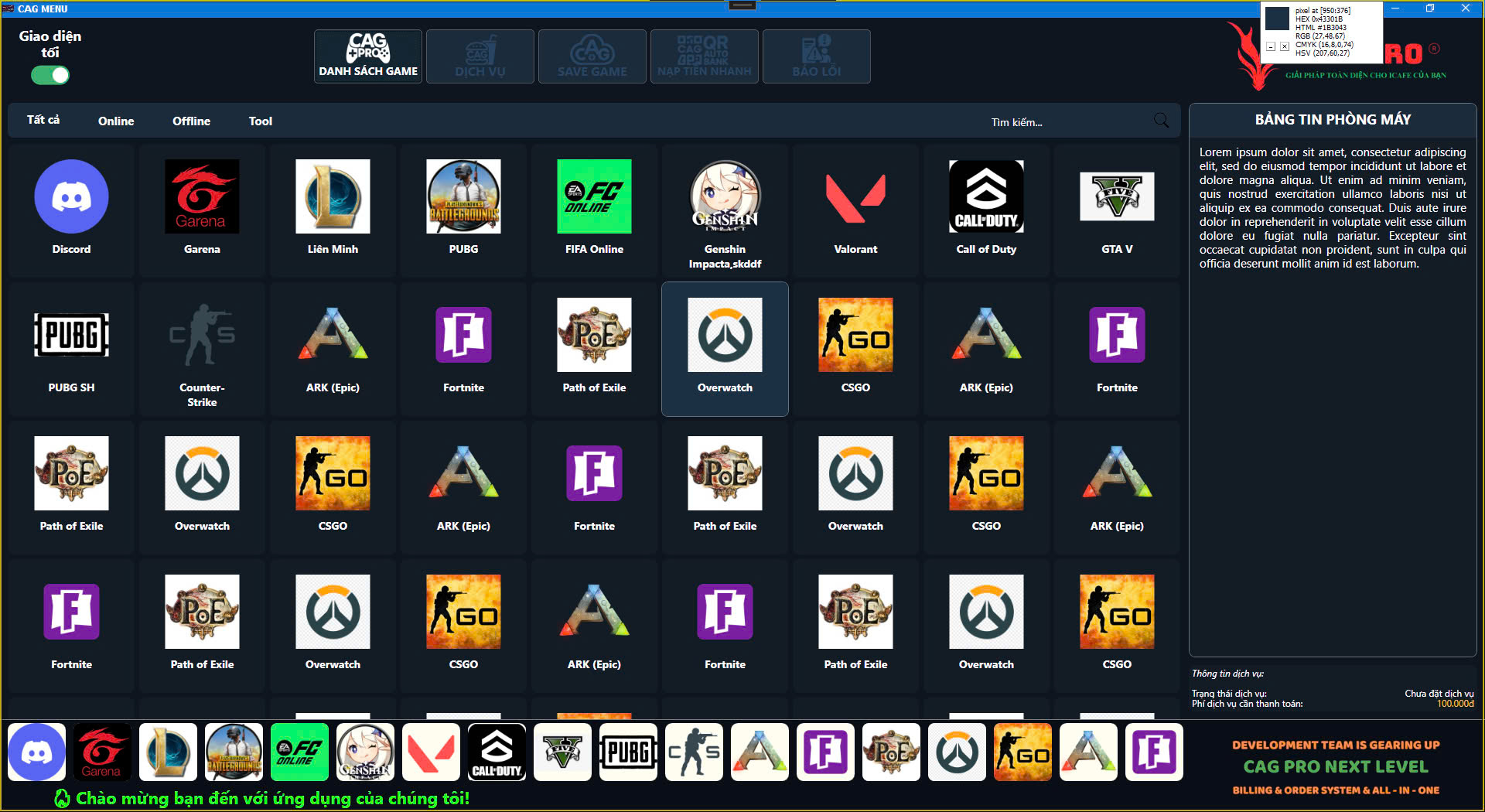Open Liên Minh game icon
This screenshot has height=812, width=1485.
click(x=333, y=197)
